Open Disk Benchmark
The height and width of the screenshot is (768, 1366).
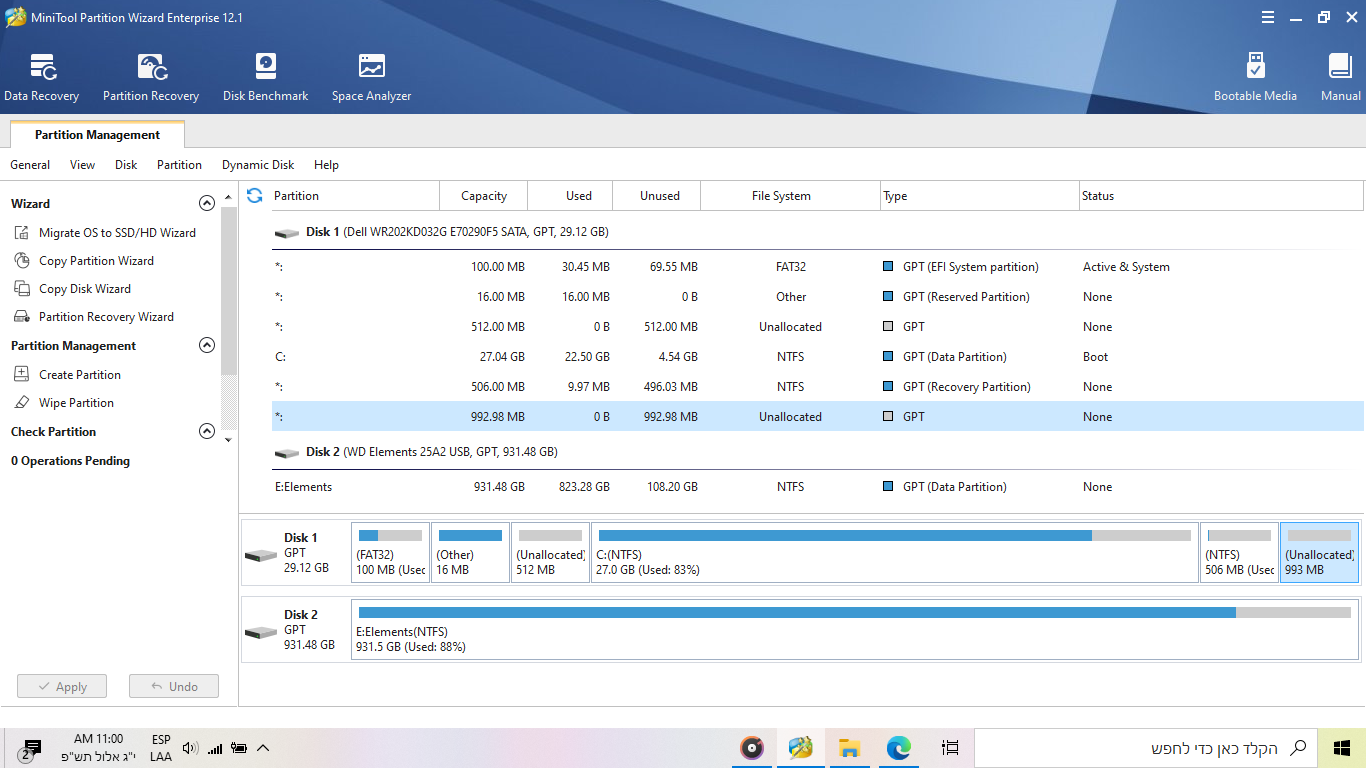pos(265,78)
